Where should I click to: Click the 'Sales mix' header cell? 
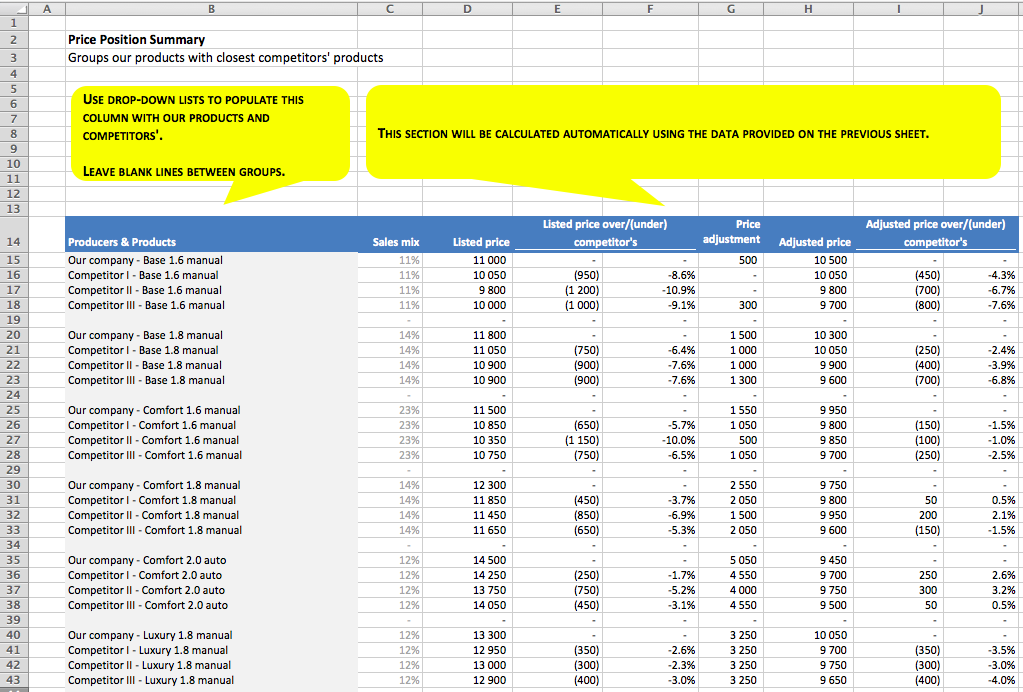coord(395,242)
